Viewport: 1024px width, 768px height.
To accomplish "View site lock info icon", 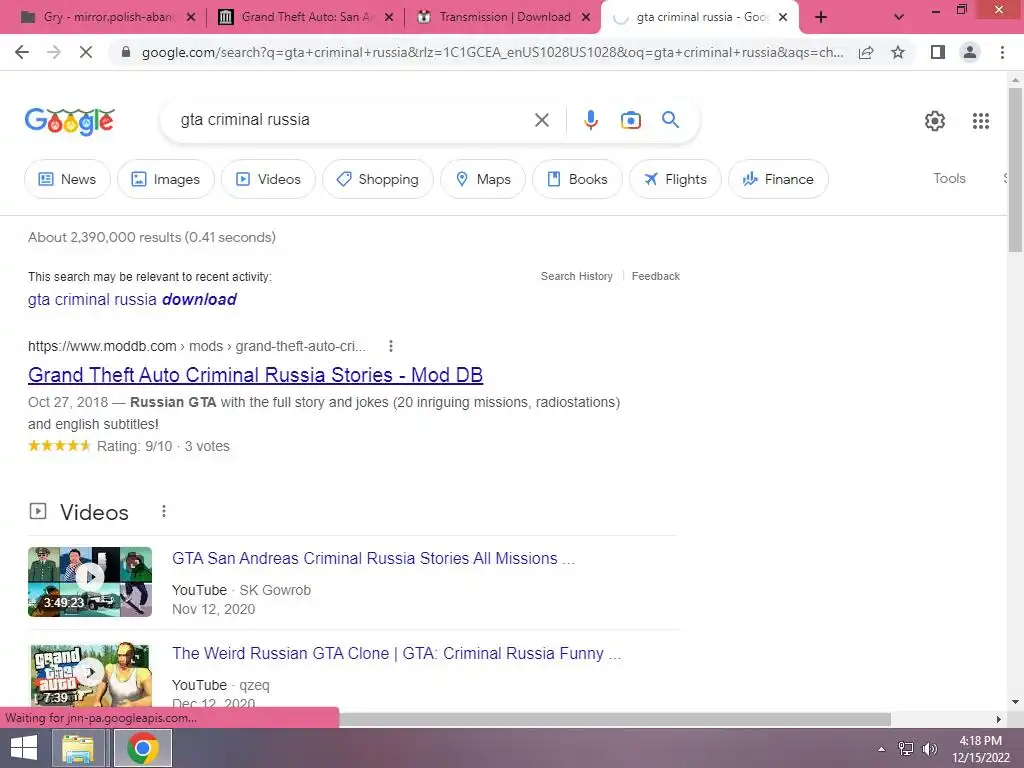I will point(126,52).
